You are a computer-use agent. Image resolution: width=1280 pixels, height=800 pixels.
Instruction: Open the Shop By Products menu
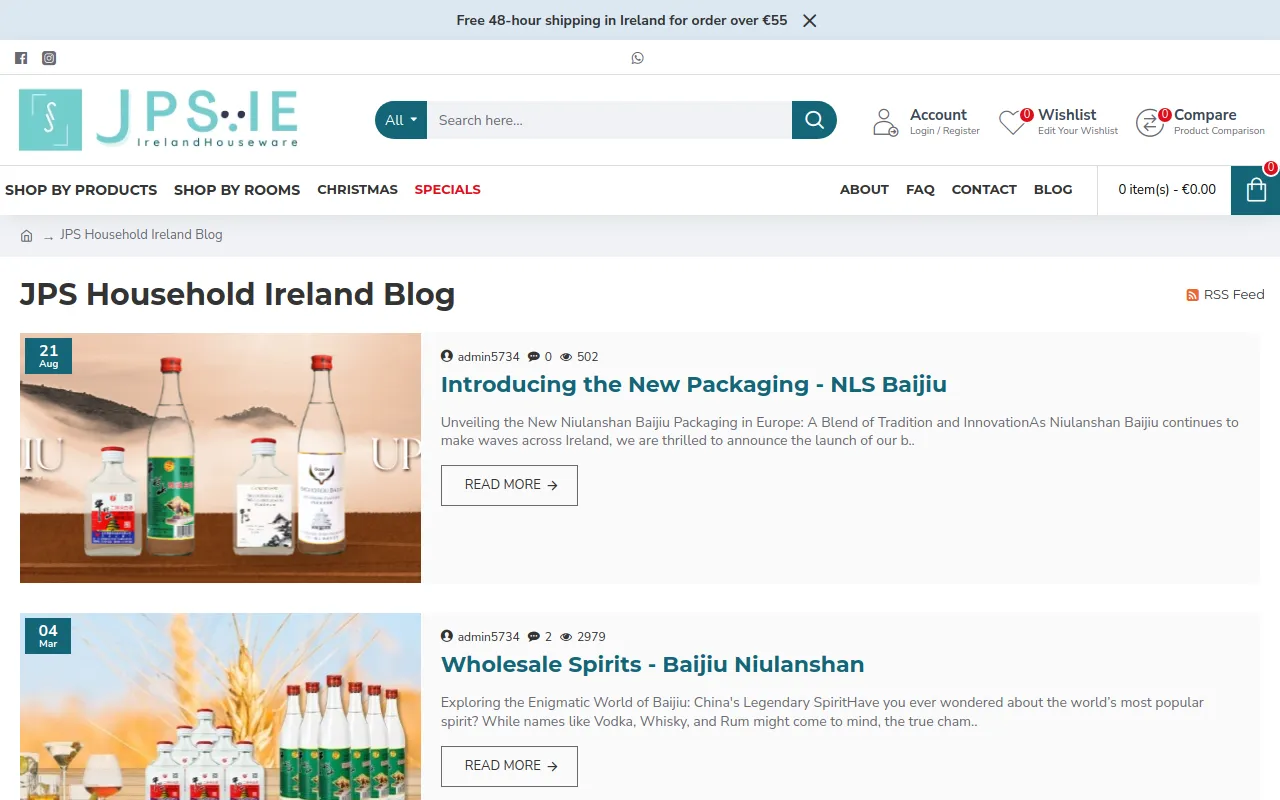pyautogui.click(x=81, y=190)
